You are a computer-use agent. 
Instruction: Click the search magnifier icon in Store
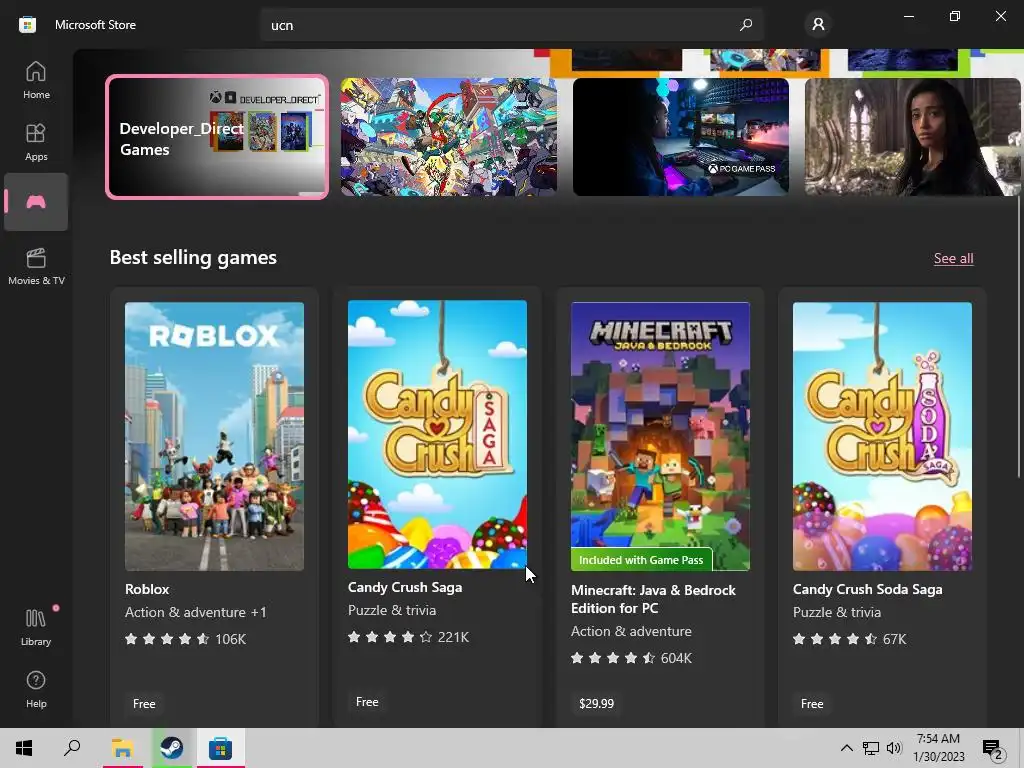tap(746, 25)
